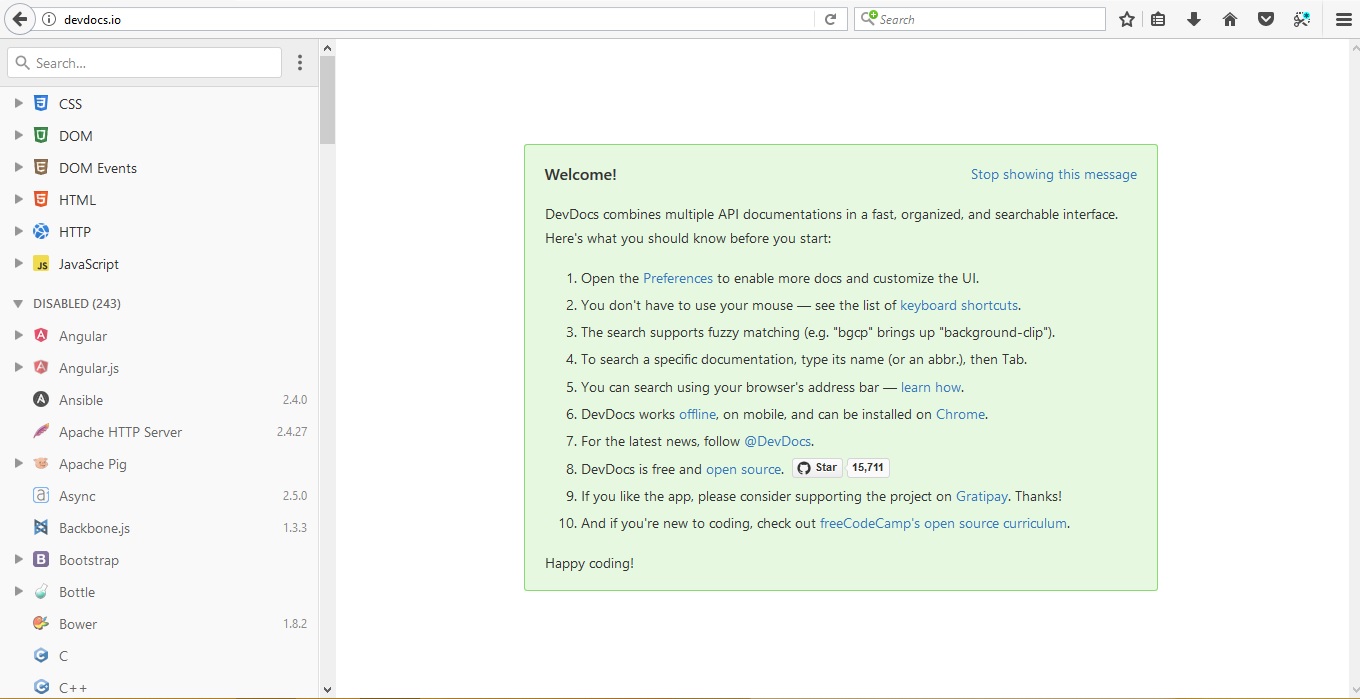
Task: Follow the @DevDocs link
Action: coord(778,441)
